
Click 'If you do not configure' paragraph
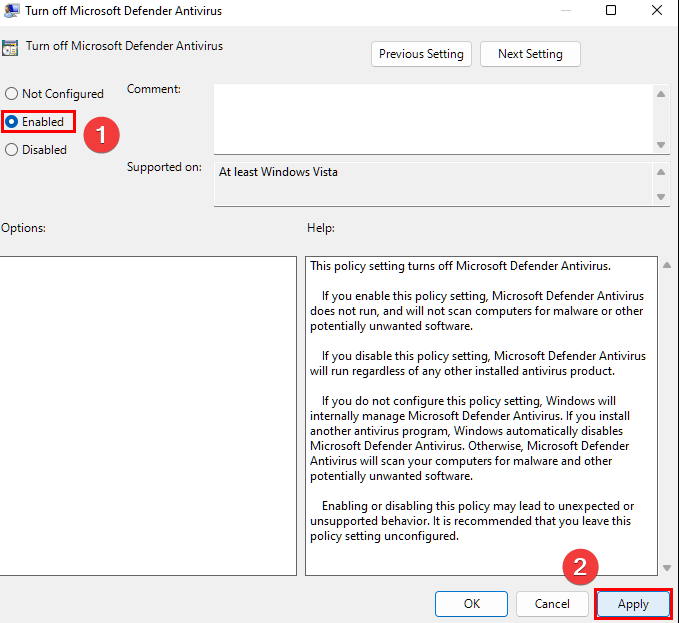[470, 438]
